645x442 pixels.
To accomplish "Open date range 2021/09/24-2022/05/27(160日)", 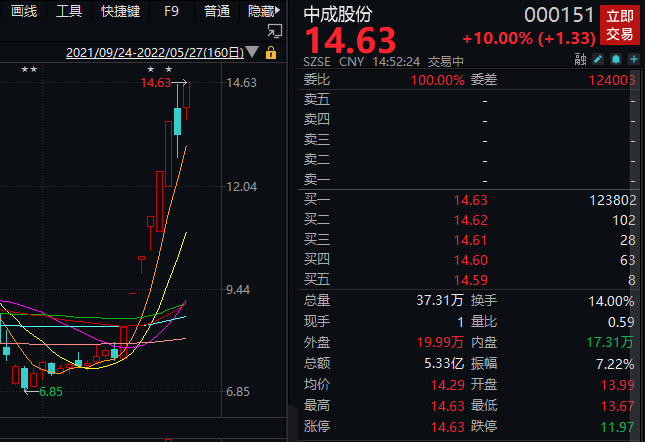I will 155,53.
